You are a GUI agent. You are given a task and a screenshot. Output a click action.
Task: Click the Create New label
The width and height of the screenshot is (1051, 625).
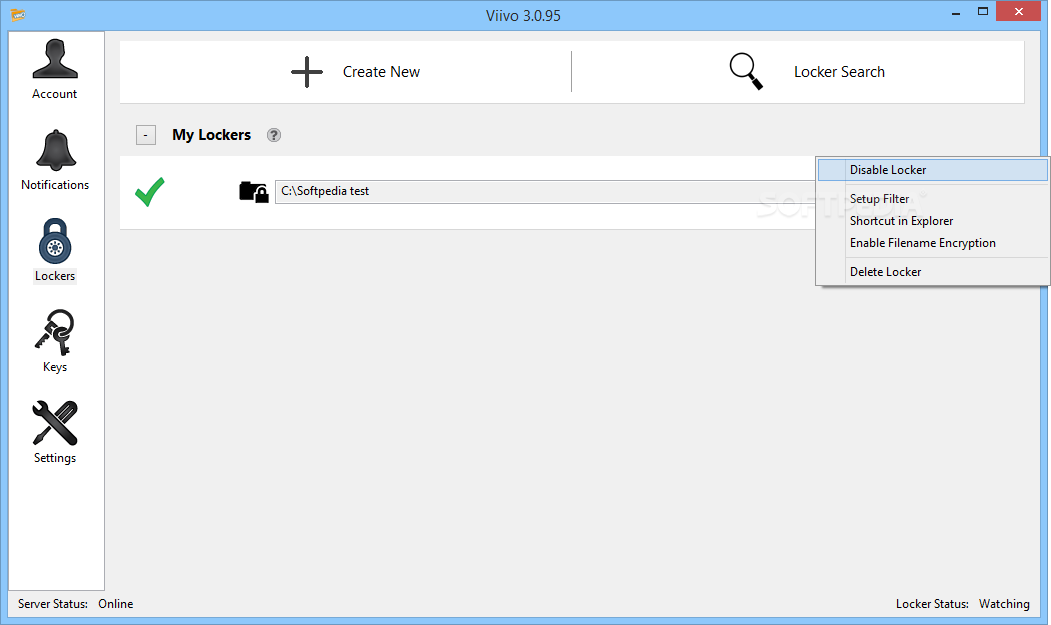point(381,72)
